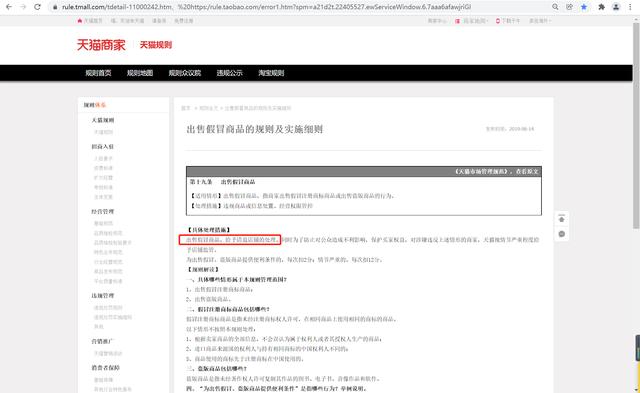Click the search magnifier icon in address bar
This screenshot has width=640, height=393.
(555, 7)
